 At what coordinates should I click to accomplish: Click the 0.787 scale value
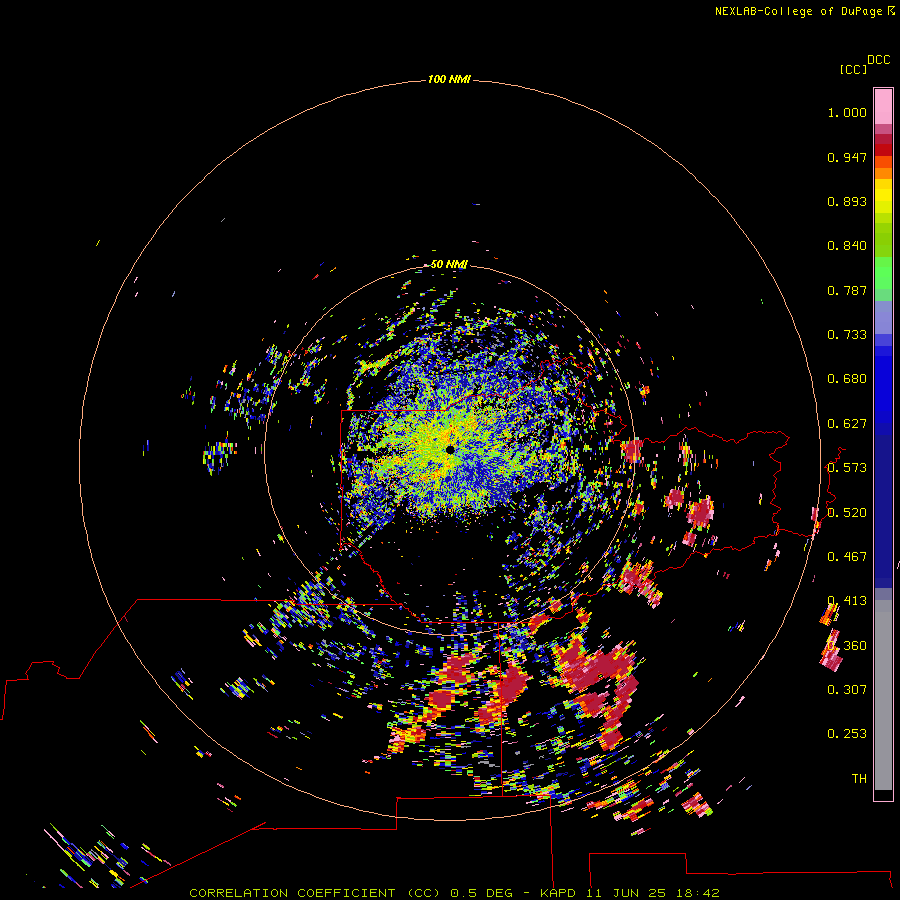847,290
